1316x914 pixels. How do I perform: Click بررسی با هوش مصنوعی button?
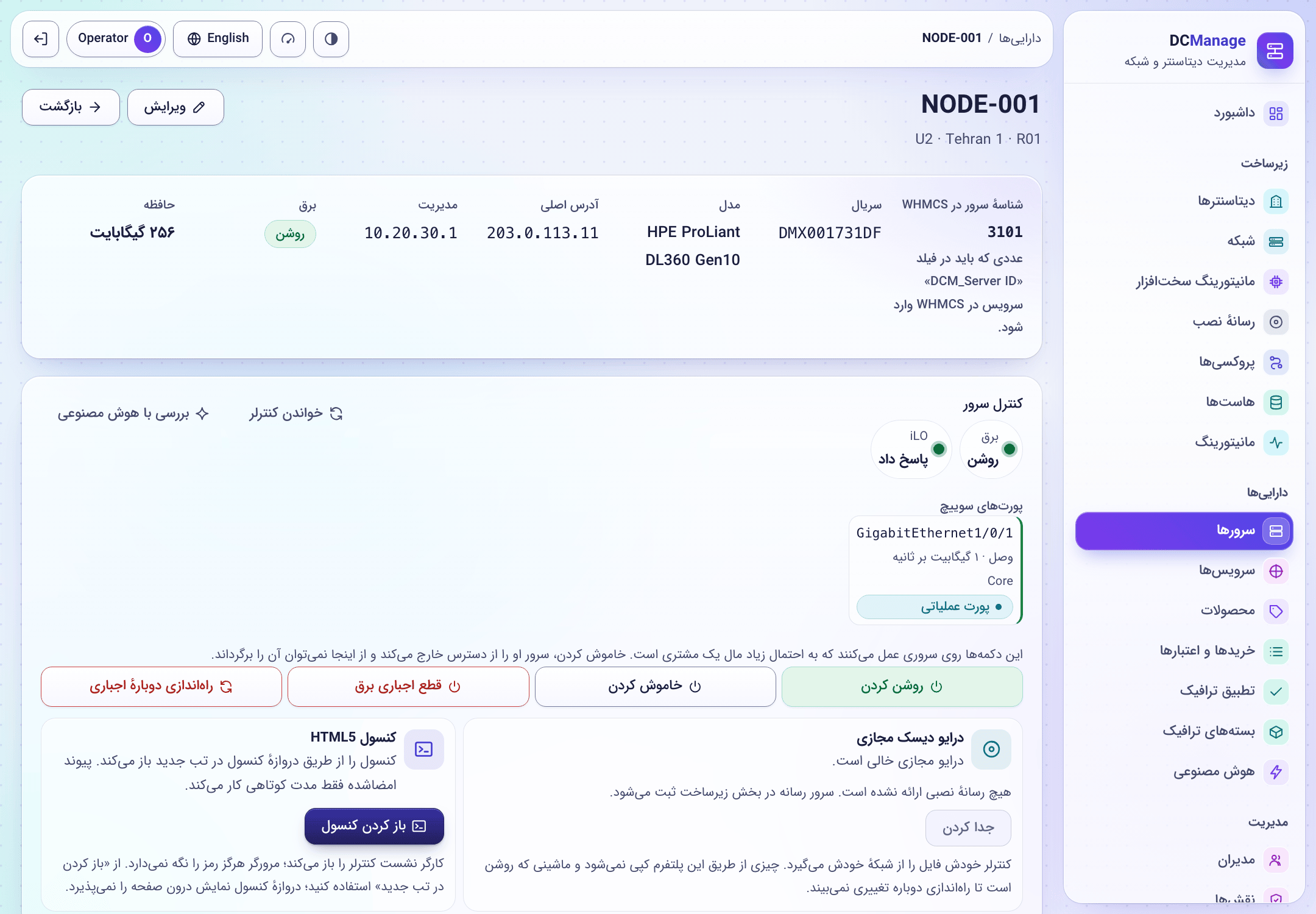pyautogui.click(x=133, y=414)
